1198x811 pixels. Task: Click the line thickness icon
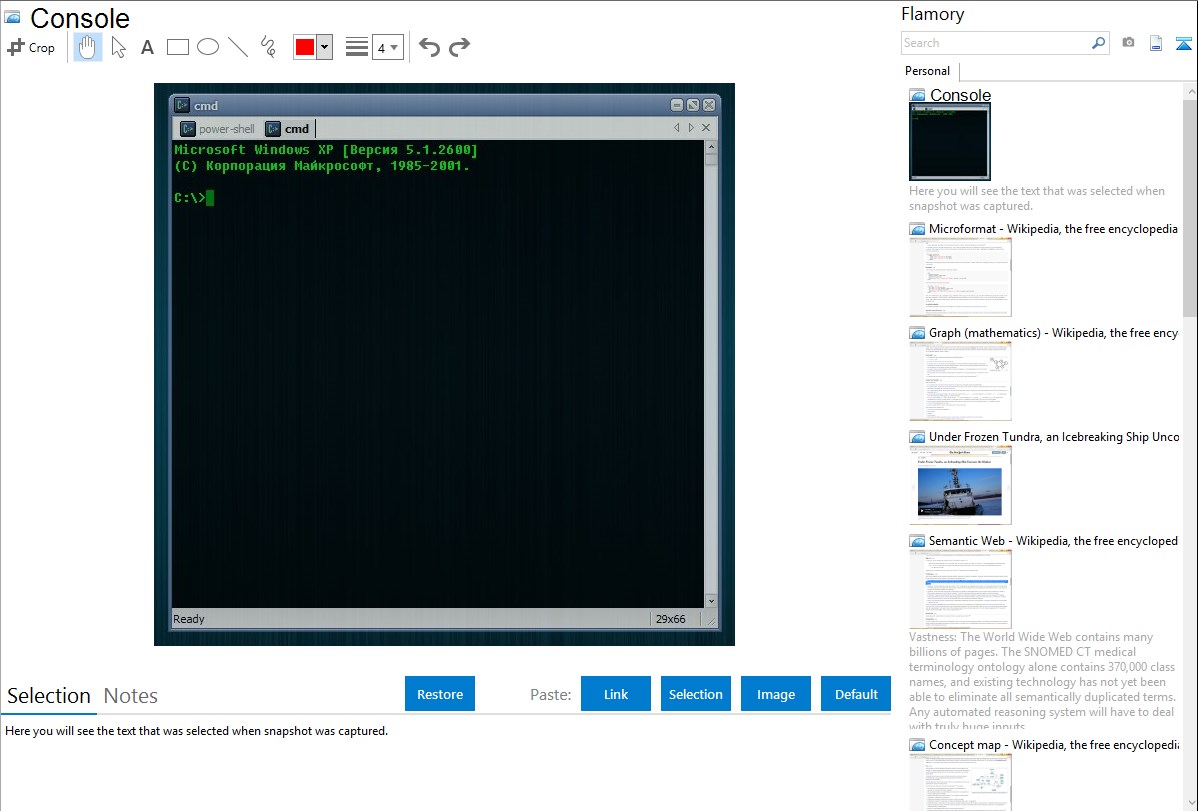pyautogui.click(x=357, y=47)
